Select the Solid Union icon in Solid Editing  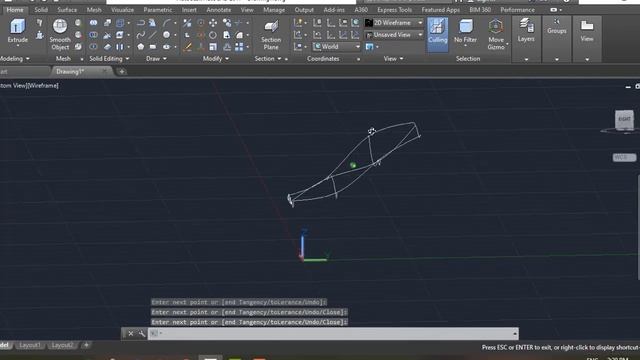click(x=93, y=23)
